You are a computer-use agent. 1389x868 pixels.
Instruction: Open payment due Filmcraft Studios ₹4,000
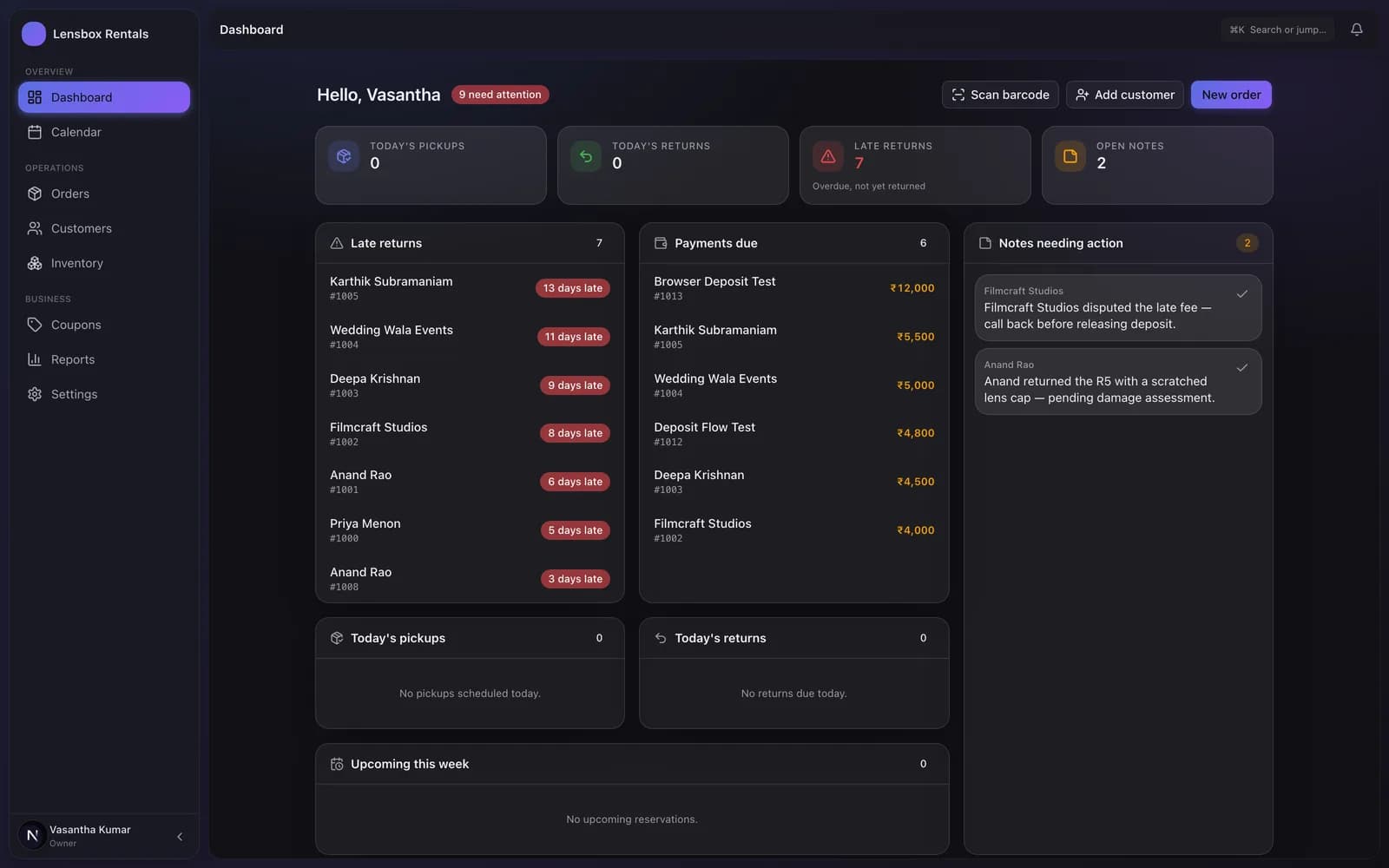pos(793,530)
